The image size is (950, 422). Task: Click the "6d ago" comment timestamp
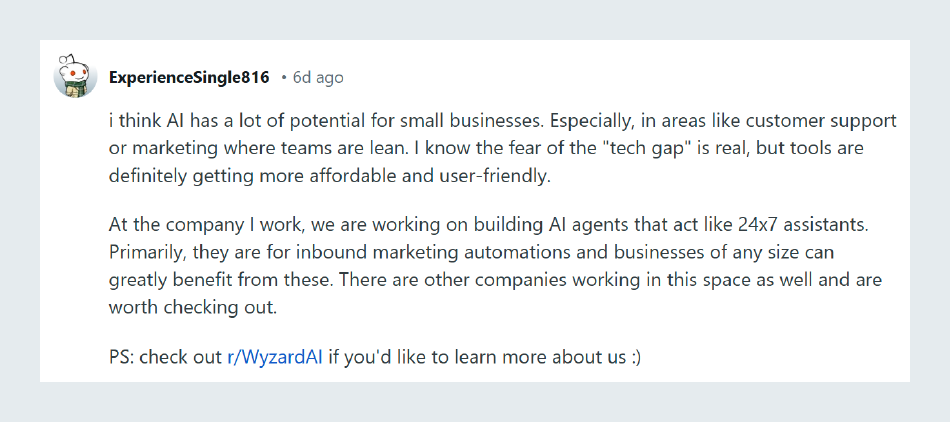coord(318,77)
